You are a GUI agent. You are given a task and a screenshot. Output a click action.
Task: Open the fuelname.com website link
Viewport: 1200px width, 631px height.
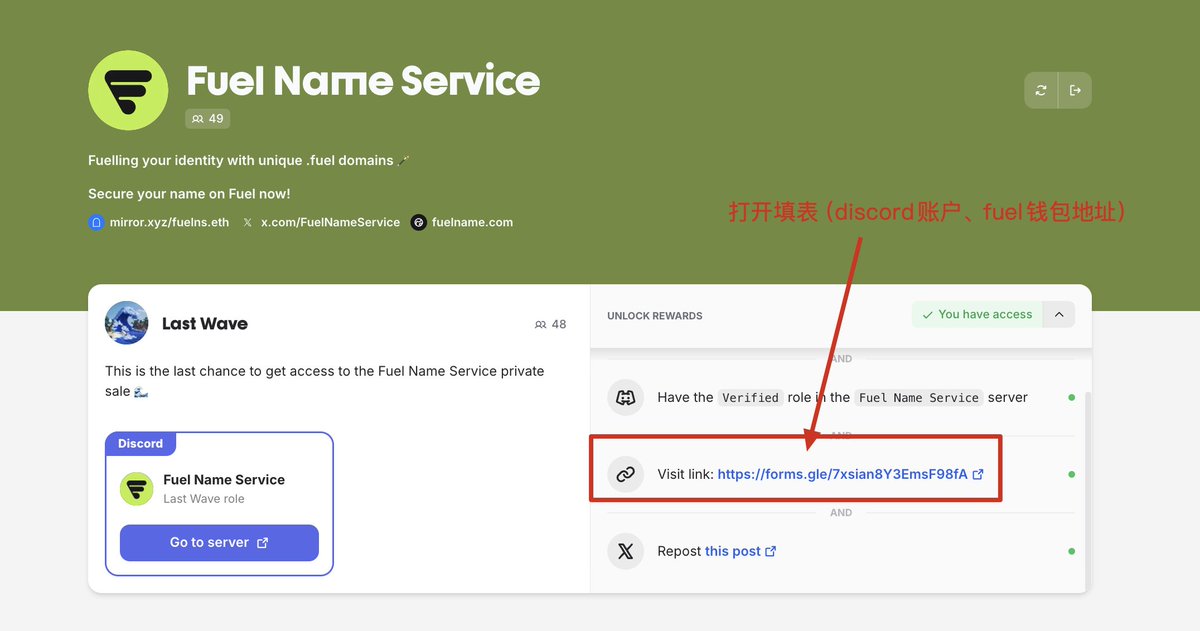pos(472,222)
